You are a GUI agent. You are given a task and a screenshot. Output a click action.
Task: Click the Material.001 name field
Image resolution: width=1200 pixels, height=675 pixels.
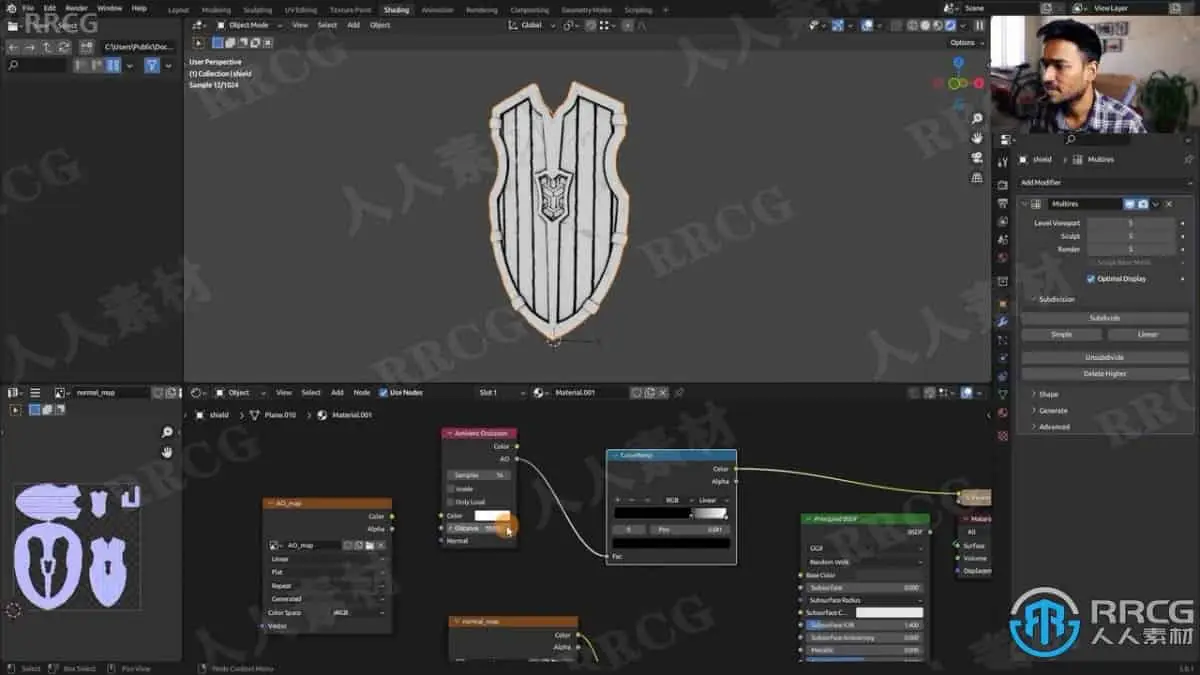click(578, 392)
